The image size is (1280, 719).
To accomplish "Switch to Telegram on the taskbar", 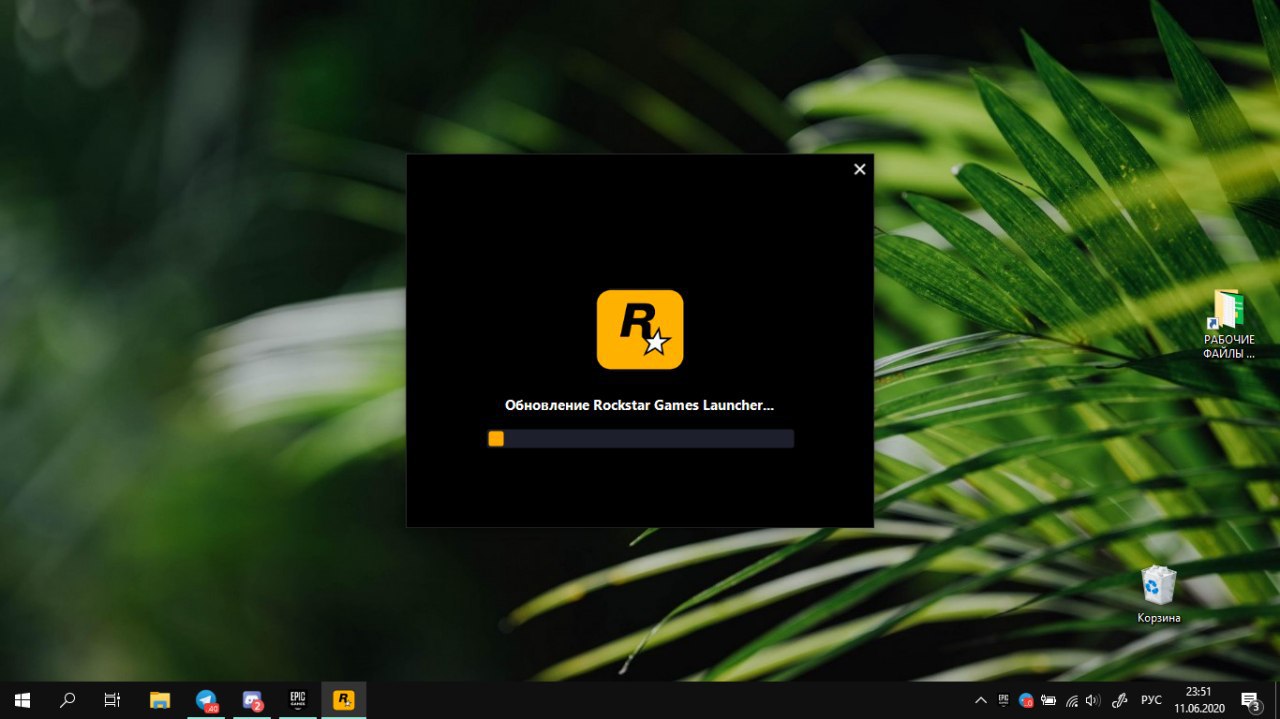I will [206, 700].
